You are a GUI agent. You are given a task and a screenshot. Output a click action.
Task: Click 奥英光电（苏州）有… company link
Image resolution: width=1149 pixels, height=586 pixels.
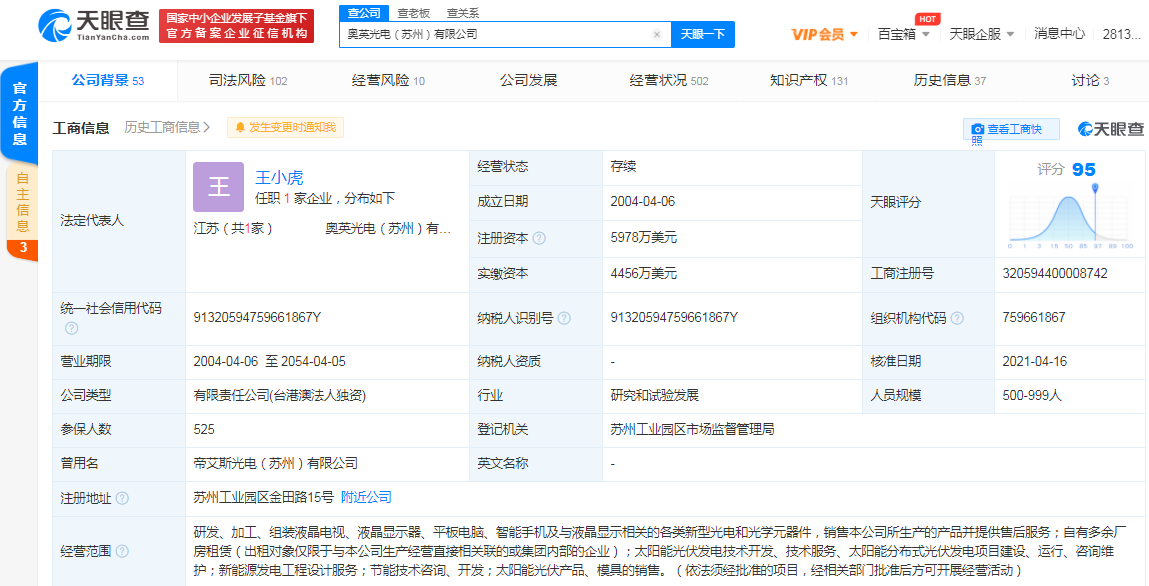[x=388, y=229]
